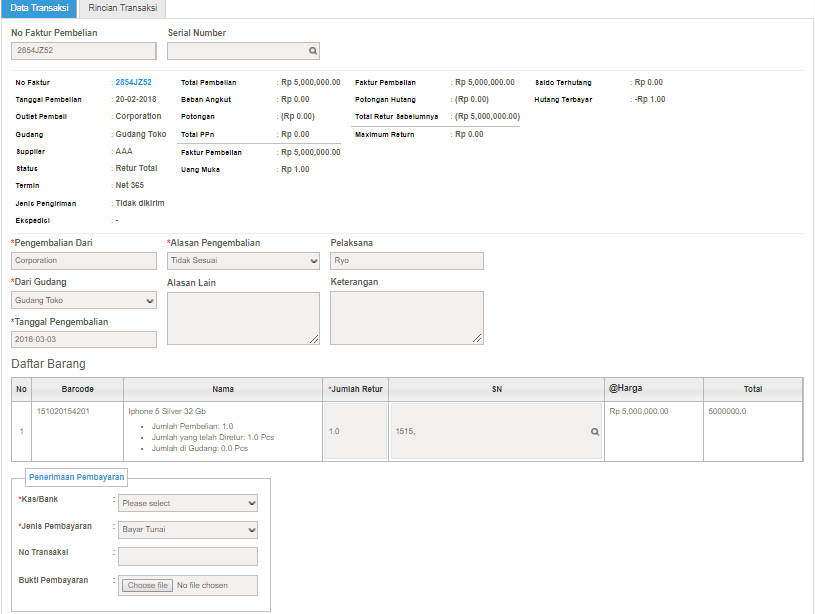815x614 pixels.
Task: Open the Alasan Pengembalian dropdown
Action: 243,261
